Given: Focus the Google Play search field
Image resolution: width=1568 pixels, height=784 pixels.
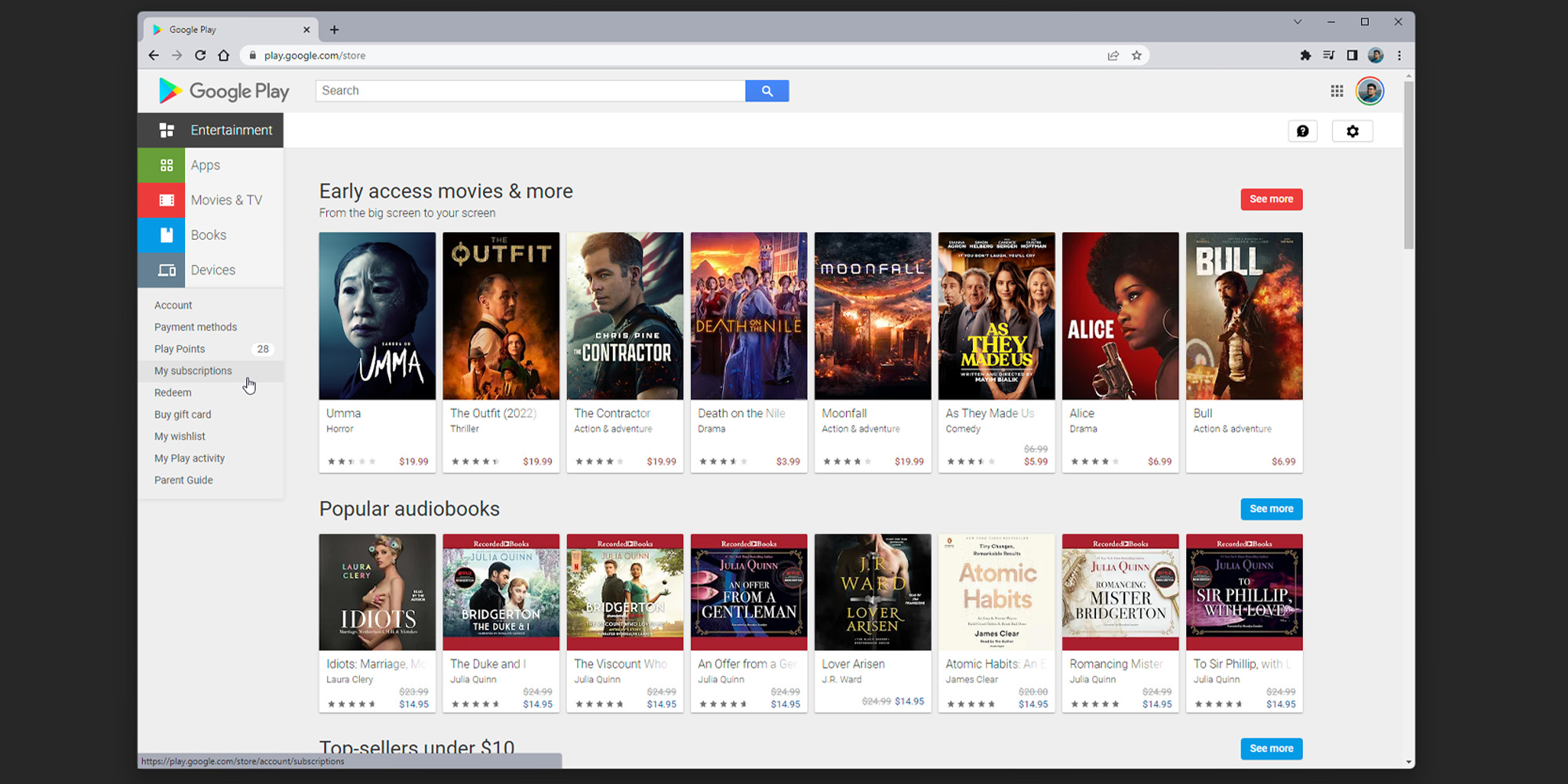Looking at the screenshot, I should point(530,91).
